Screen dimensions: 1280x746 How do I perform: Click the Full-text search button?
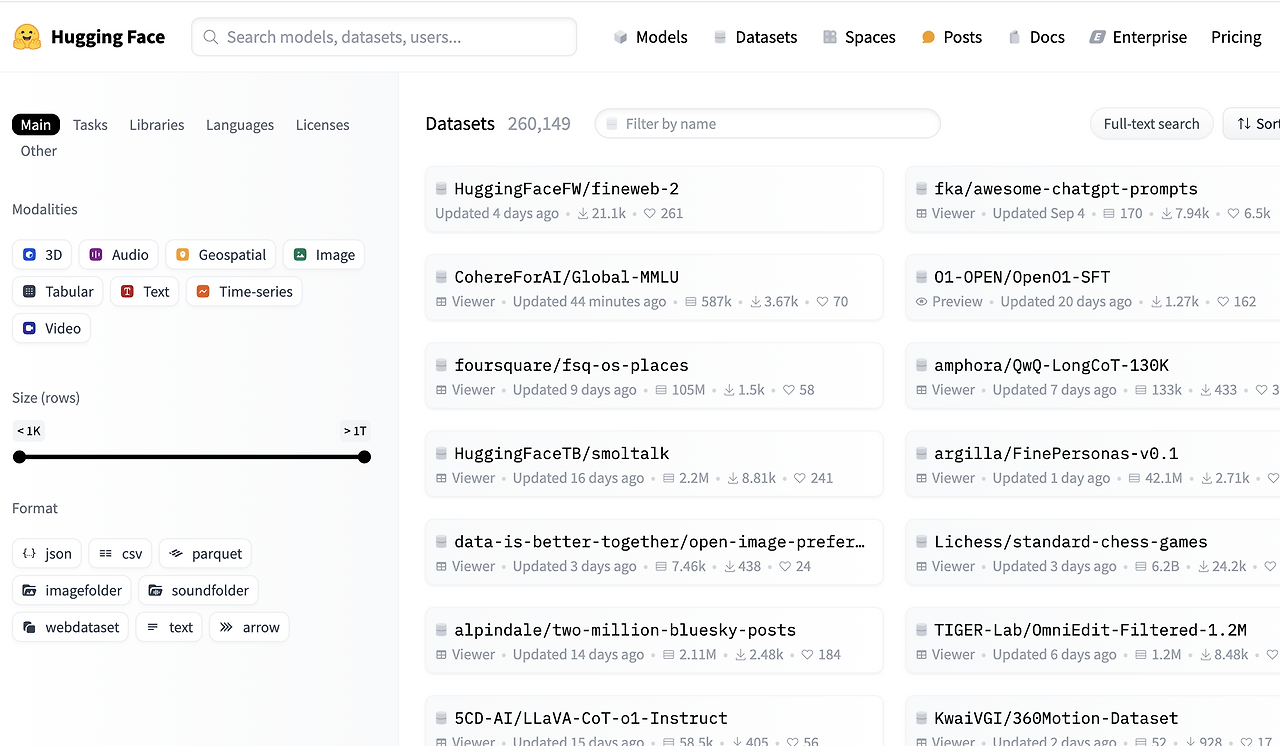click(1151, 124)
